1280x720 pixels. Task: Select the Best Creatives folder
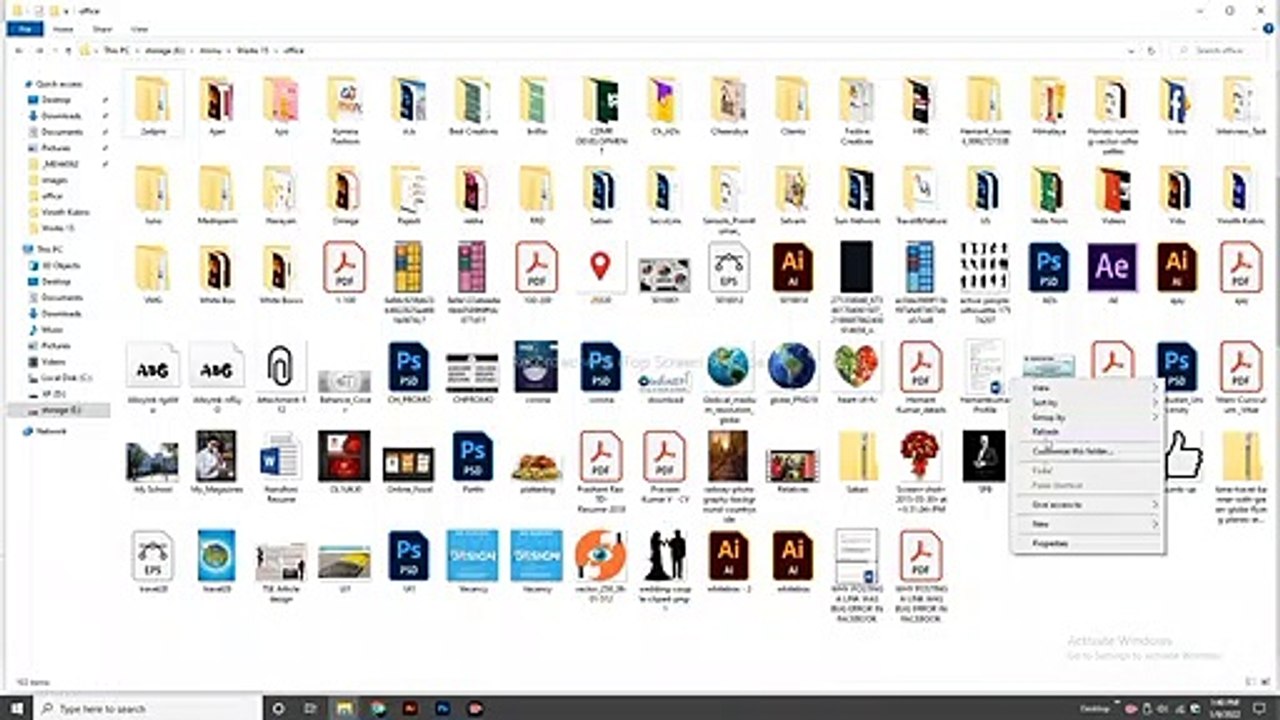472,106
